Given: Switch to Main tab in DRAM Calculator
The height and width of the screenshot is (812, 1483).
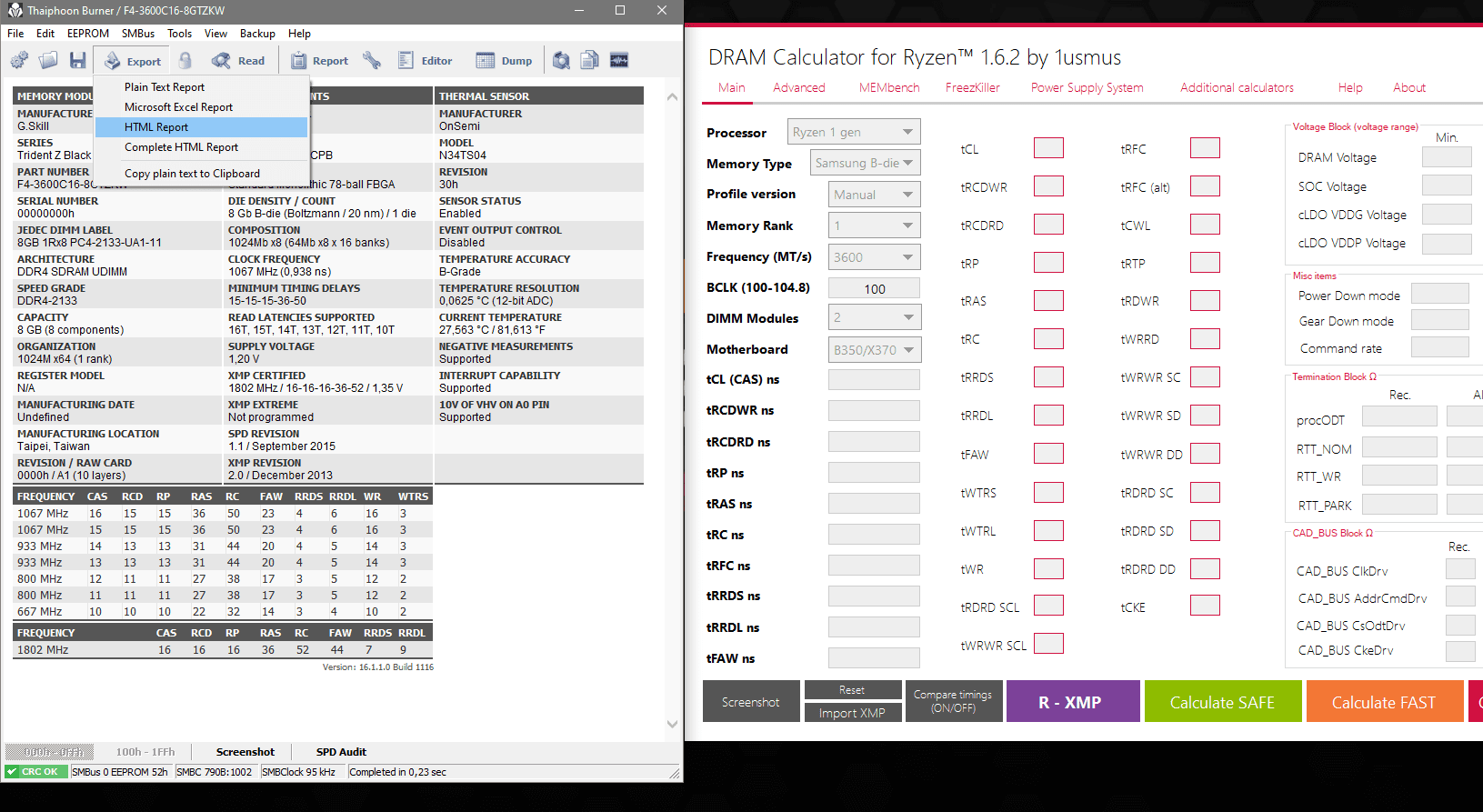Looking at the screenshot, I should click(732, 88).
